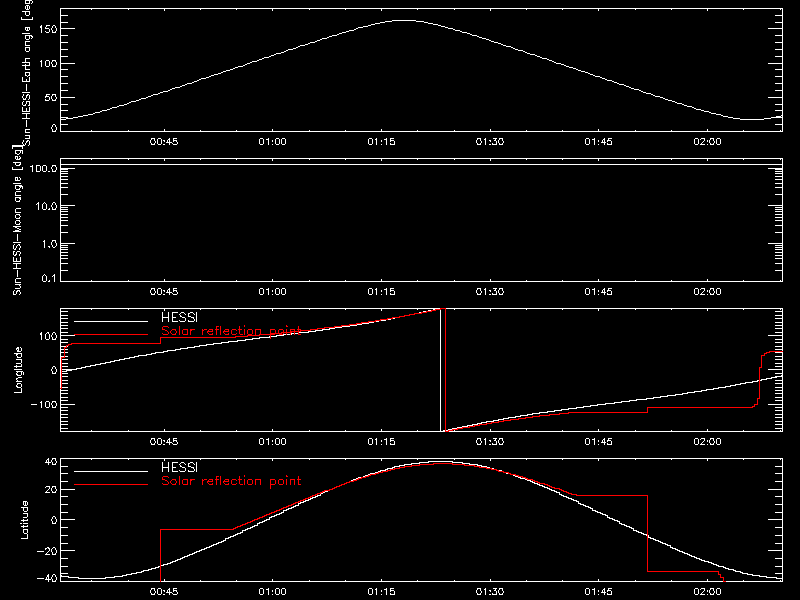Select red Solar reflection point legend in Latitude plot
Viewport: 800px width, 600px height.
(231, 481)
